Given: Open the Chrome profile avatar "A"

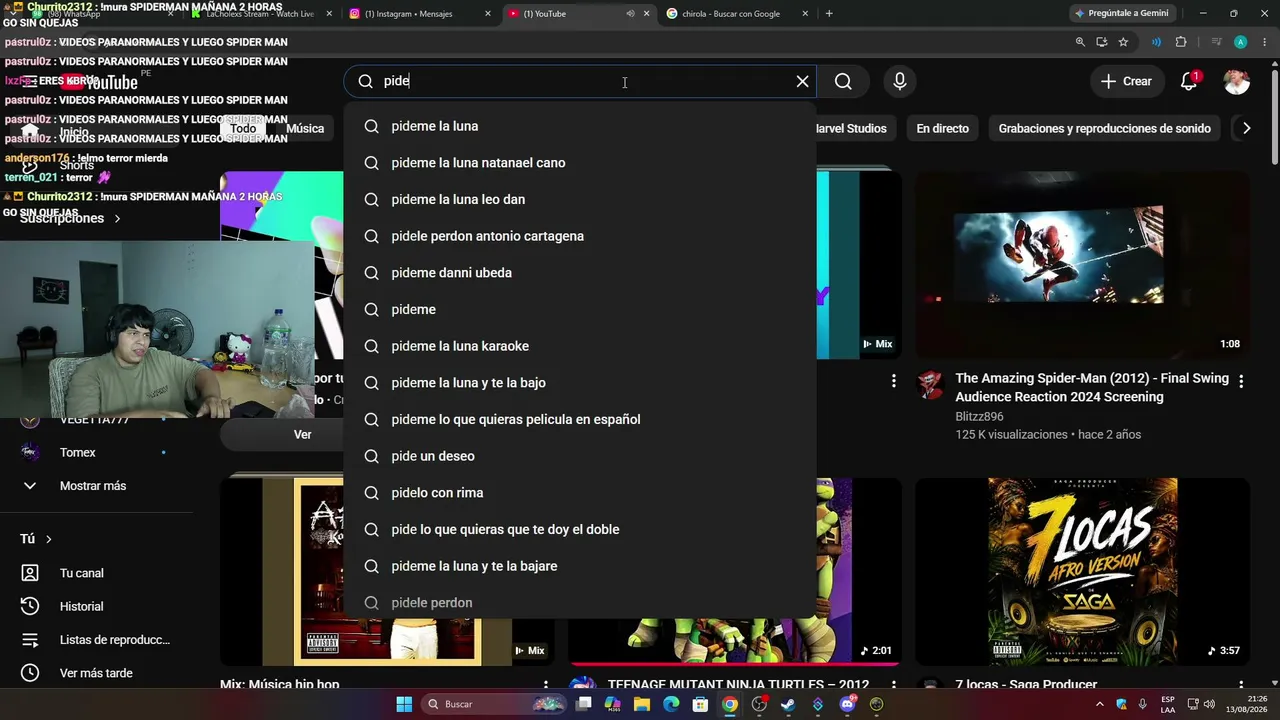Looking at the screenshot, I should click(1240, 42).
